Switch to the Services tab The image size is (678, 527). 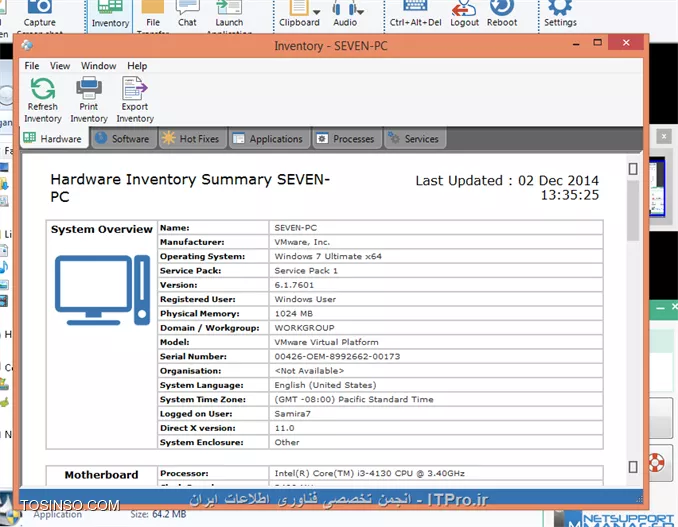(x=415, y=139)
